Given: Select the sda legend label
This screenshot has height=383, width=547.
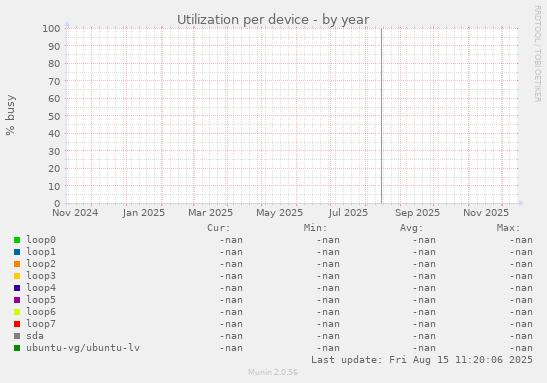Looking at the screenshot, I should [x=35, y=336].
